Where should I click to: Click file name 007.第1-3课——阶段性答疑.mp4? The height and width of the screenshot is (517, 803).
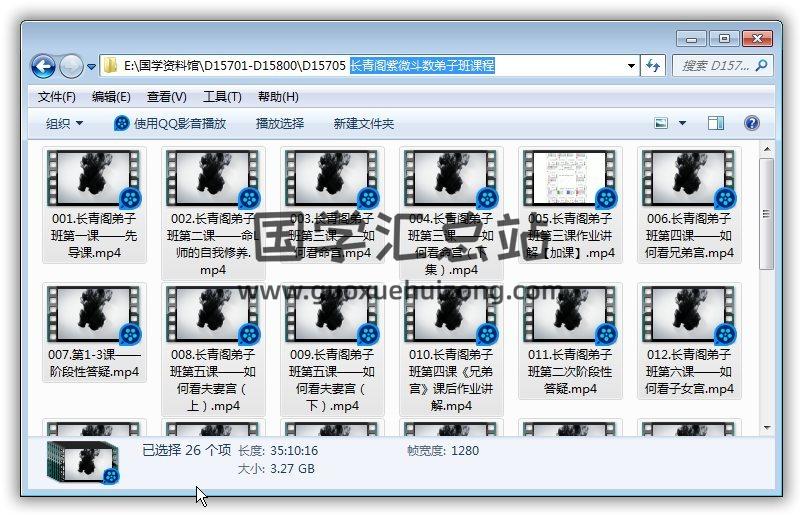(x=94, y=363)
